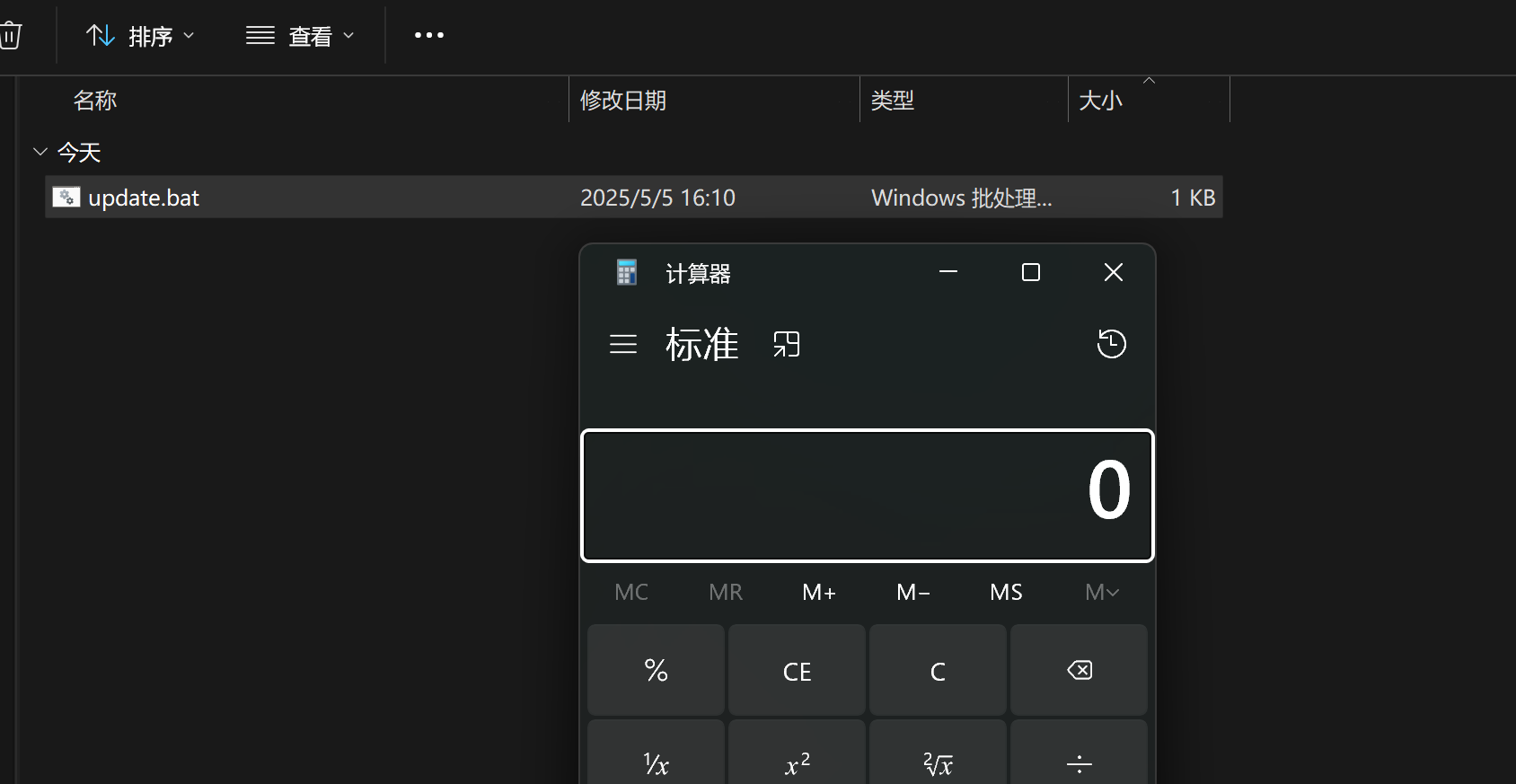This screenshot has width=1516, height=784.
Task: Click the x squared key
Action: click(798, 753)
